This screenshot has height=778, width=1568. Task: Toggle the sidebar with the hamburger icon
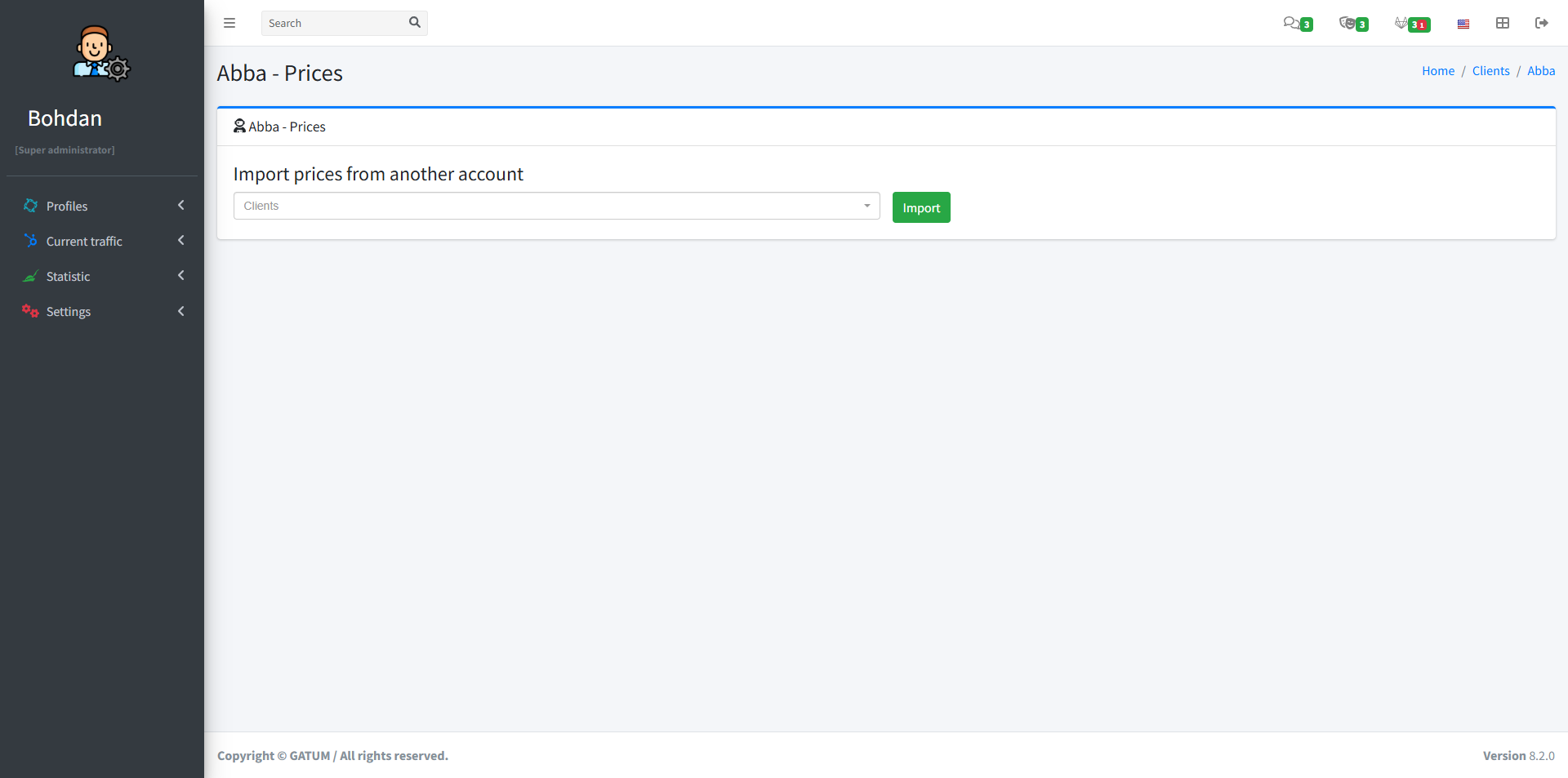coord(229,23)
